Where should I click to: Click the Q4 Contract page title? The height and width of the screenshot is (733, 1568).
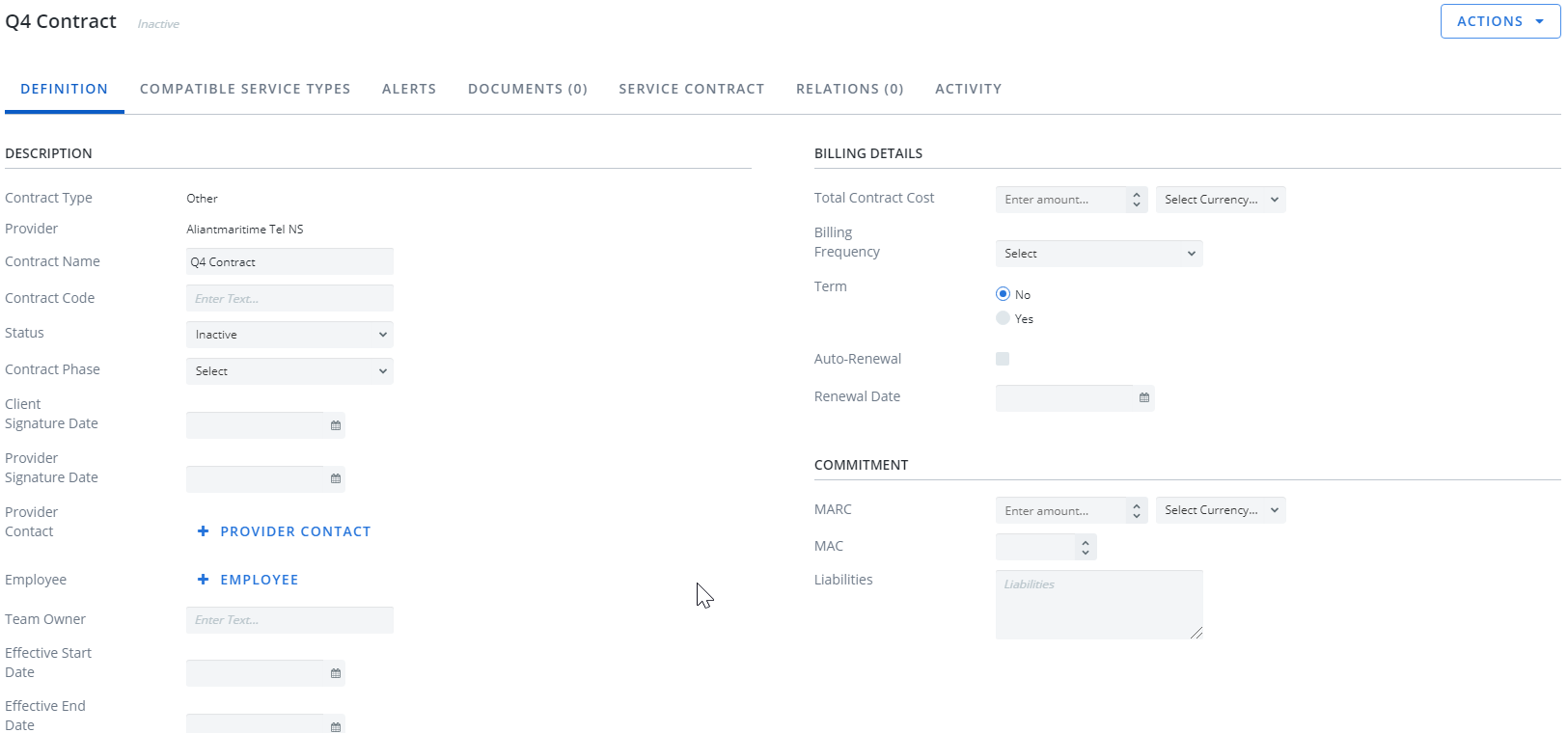pos(61,21)
